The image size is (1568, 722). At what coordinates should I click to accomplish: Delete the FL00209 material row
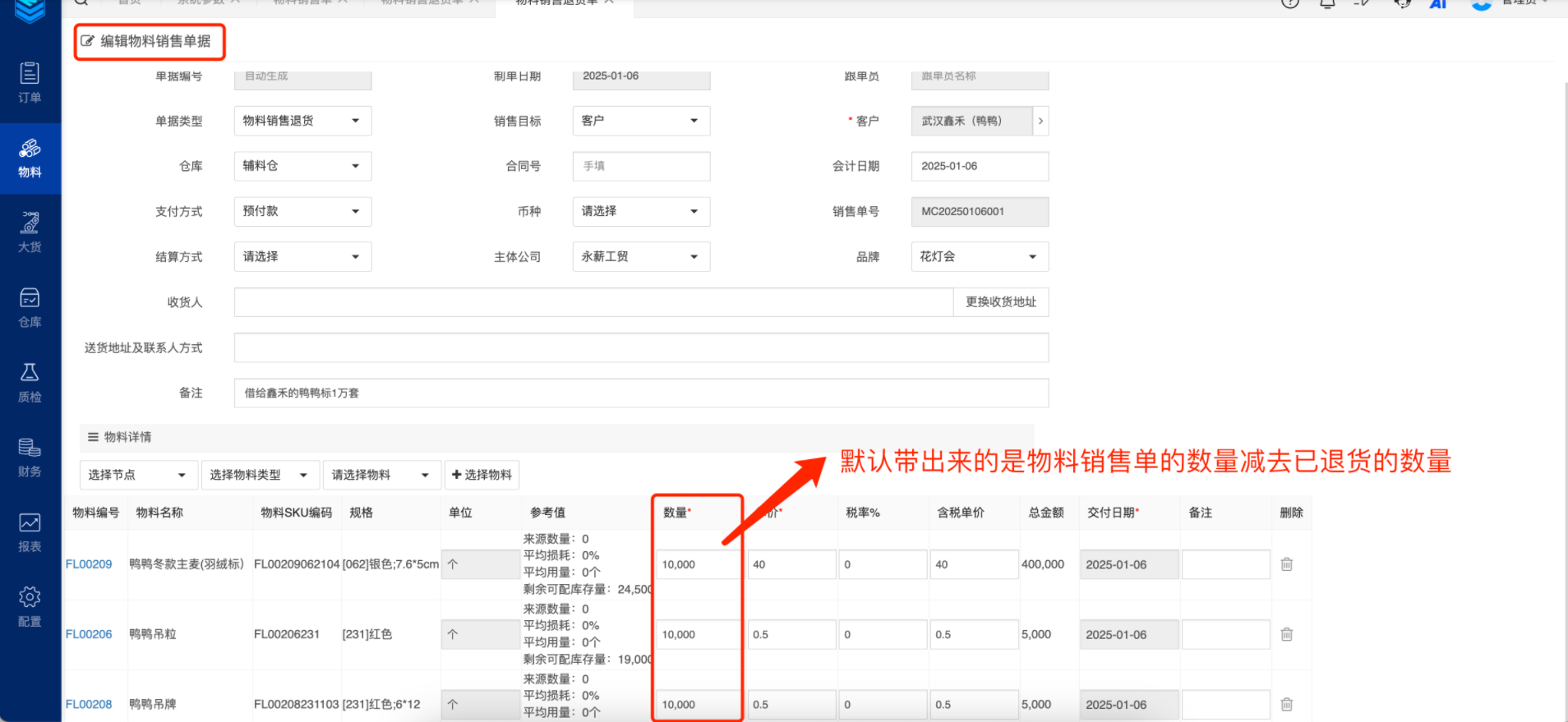1287,564
